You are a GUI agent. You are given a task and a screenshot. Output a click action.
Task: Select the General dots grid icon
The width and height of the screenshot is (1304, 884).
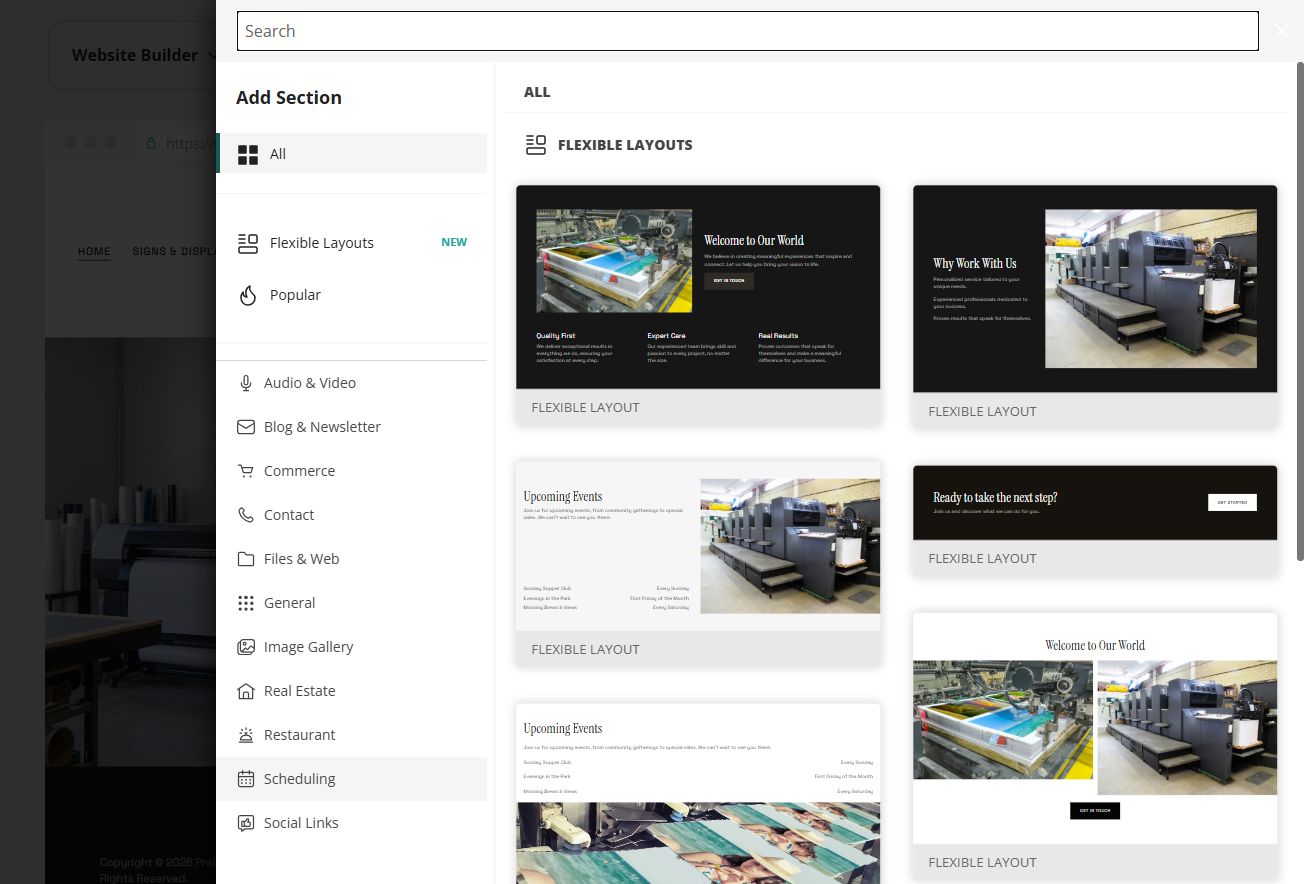pos(246,603)
